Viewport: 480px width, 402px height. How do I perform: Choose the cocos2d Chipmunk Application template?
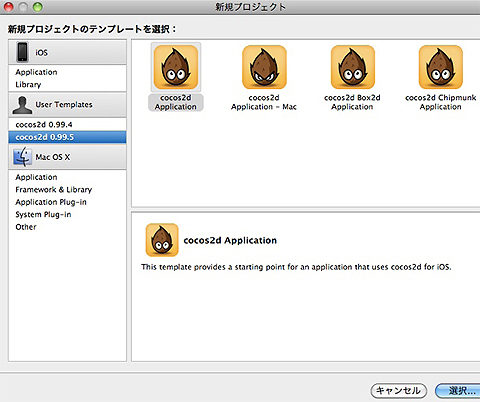point(441,67)
